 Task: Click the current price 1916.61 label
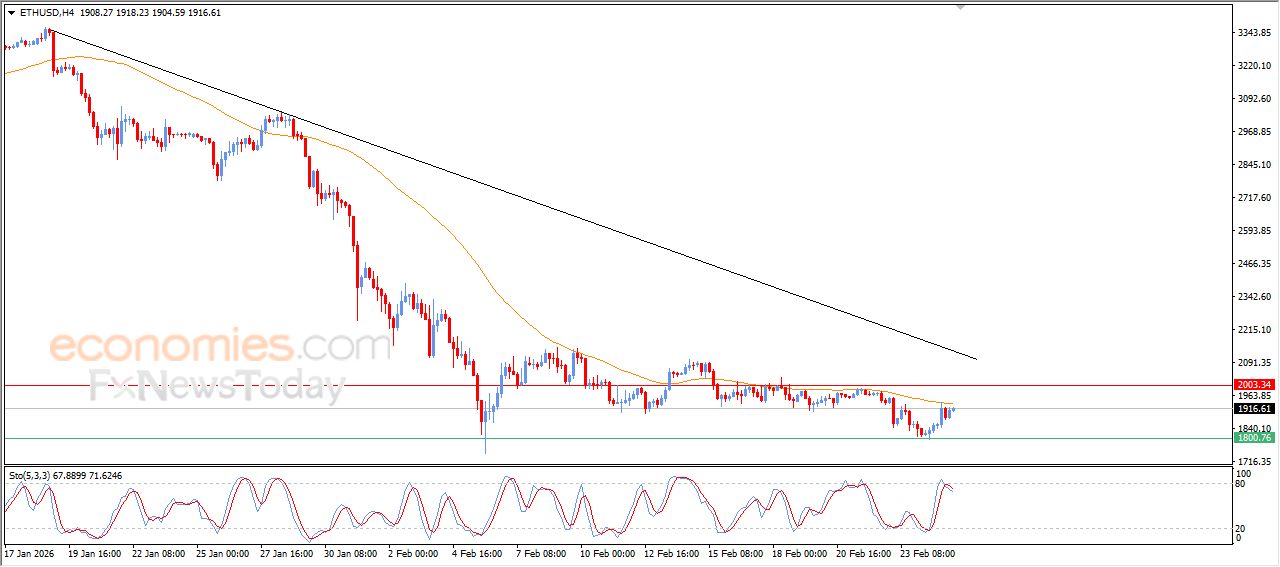1253,409
